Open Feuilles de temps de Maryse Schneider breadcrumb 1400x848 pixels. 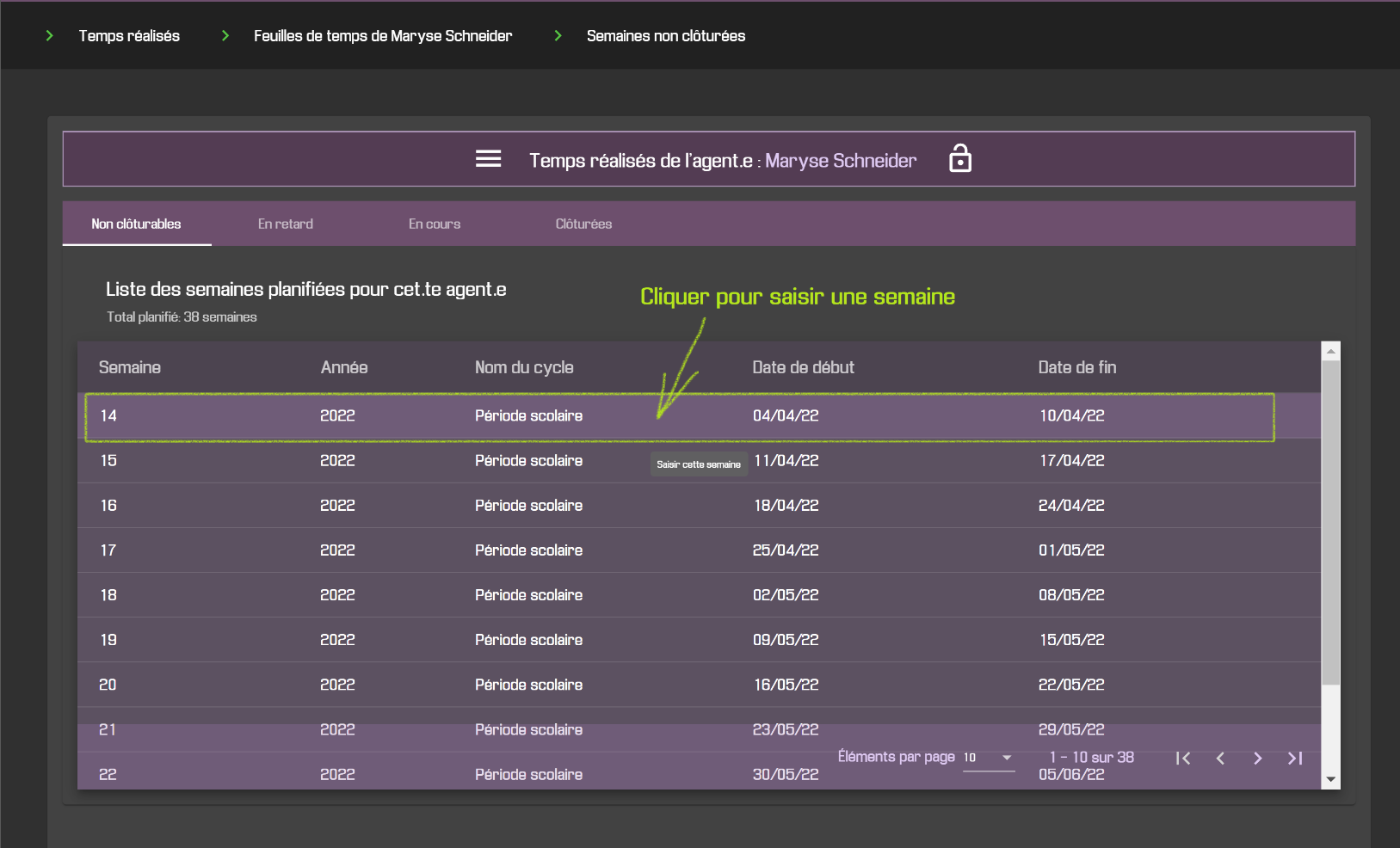click(x=383, y=35)
